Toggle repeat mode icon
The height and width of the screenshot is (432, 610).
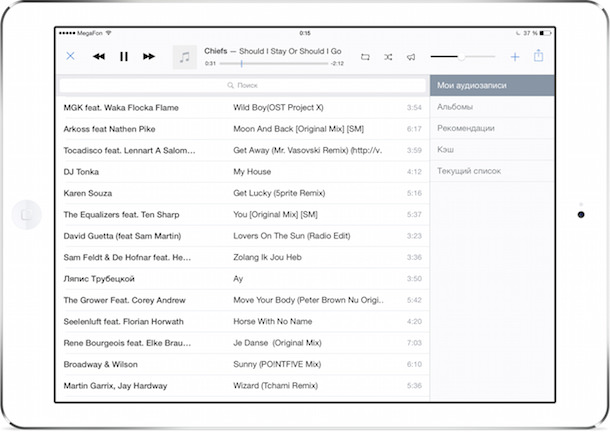(x=365, y=57)
